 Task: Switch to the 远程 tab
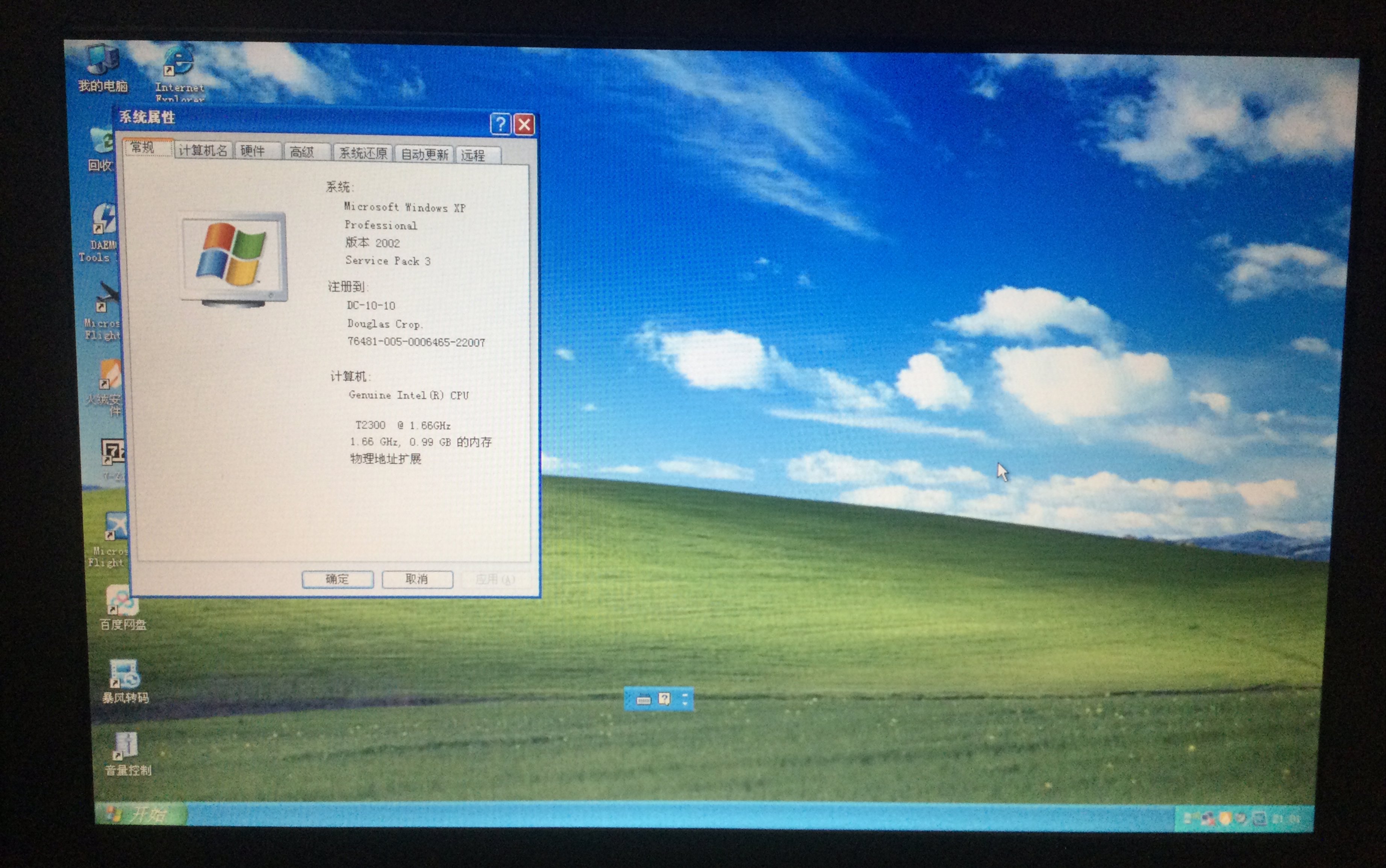coord(478,155)
